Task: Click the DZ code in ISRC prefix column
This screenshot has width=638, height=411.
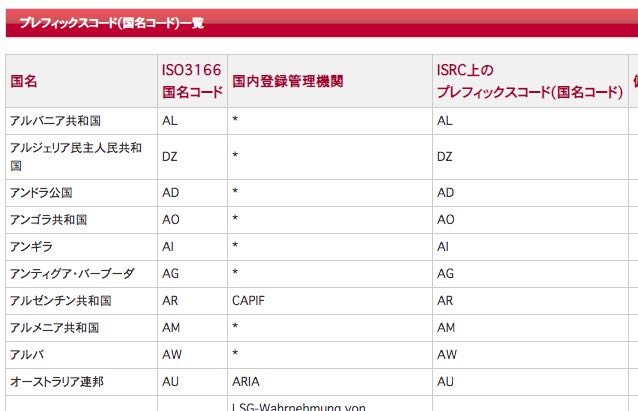Action: 445,157
